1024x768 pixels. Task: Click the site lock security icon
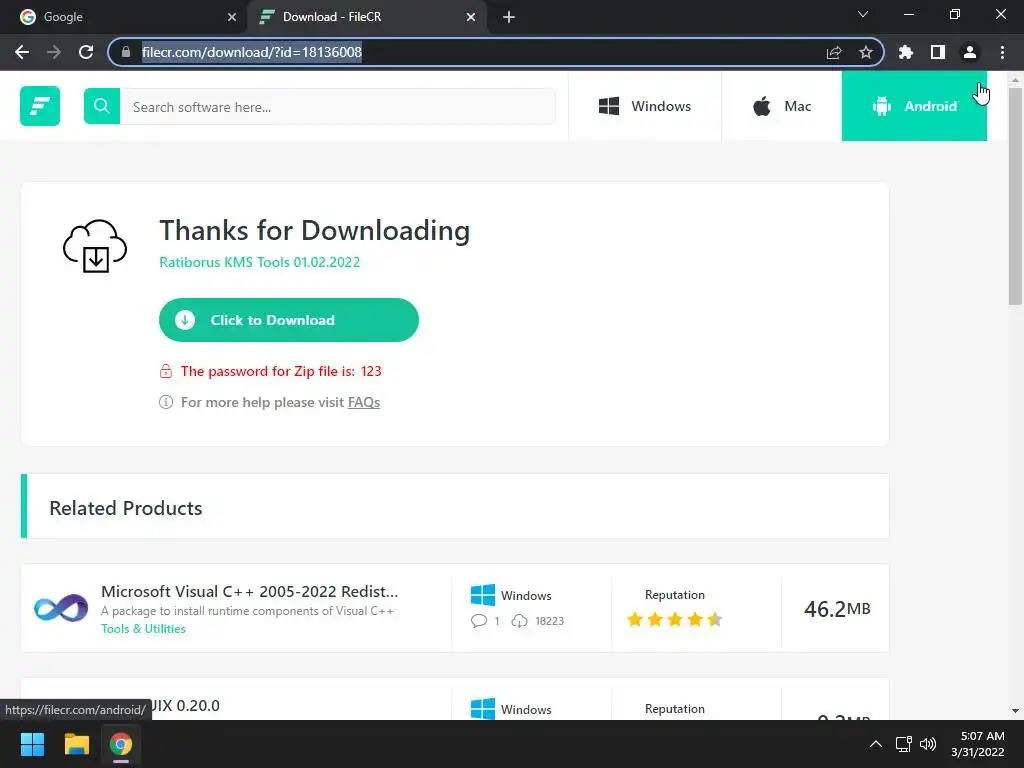pyautogui.click(x=125, y=52)
